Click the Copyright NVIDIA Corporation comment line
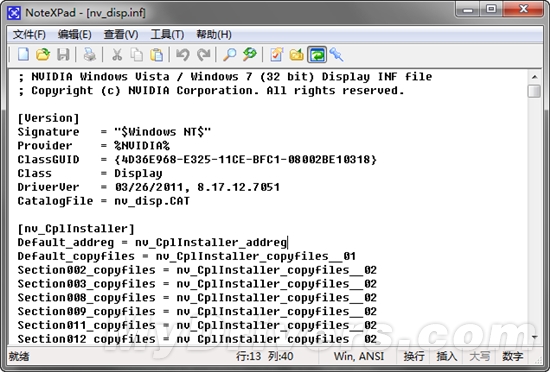The width and height of the screenshot is (550, 372). [211, 90]
